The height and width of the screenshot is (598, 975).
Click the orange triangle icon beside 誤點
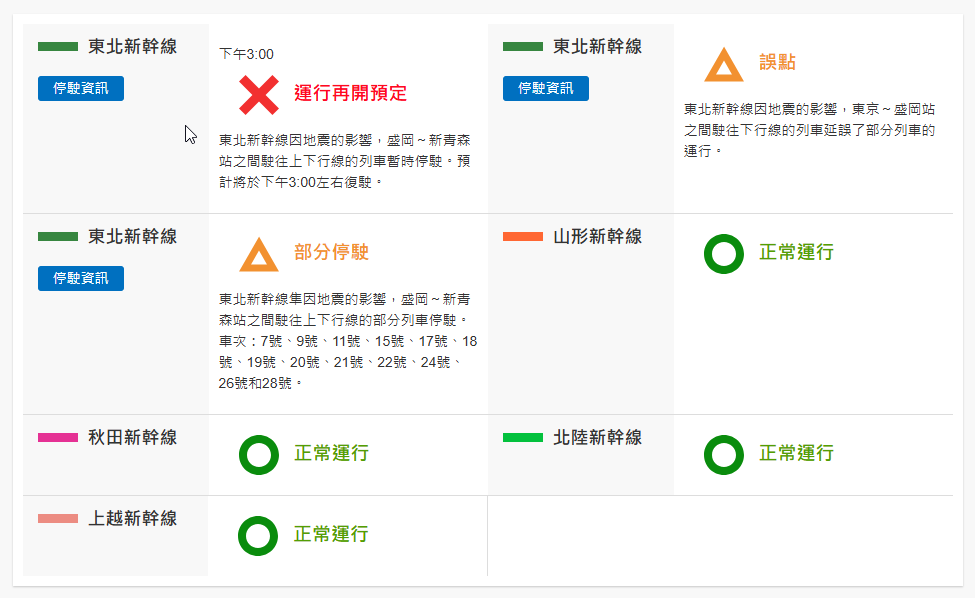(x=723, y=65)
